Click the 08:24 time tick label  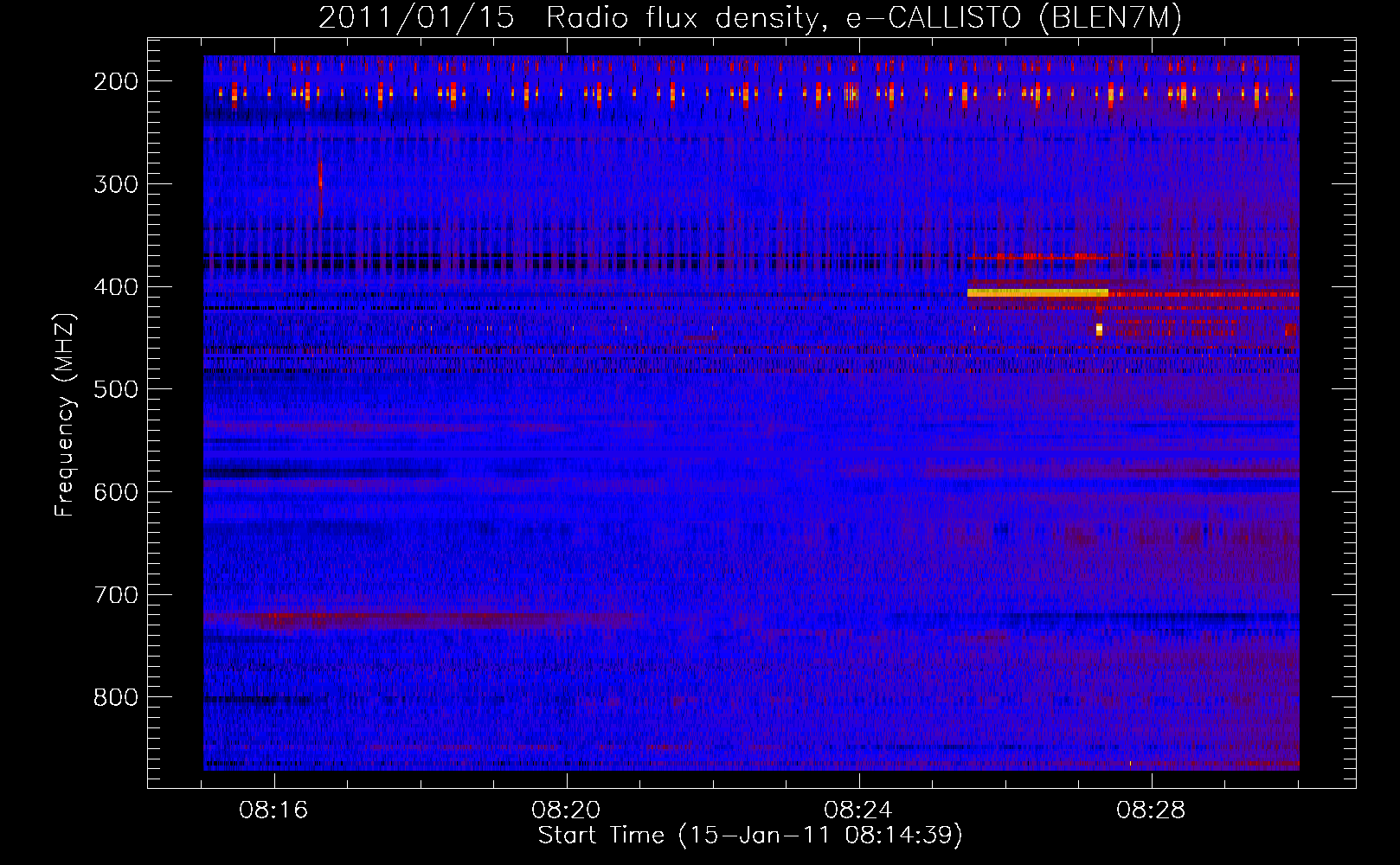coord(859,811)
